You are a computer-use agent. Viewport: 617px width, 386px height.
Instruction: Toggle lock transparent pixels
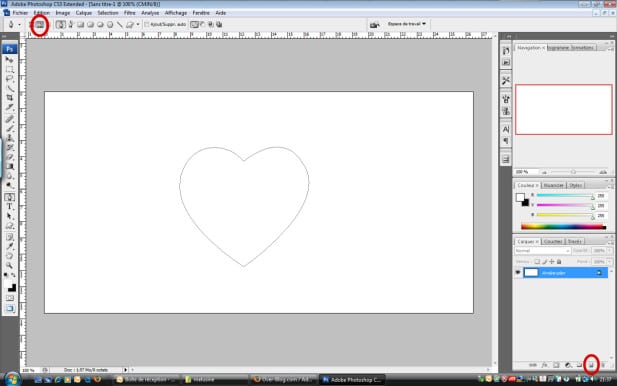click(537, 262)
